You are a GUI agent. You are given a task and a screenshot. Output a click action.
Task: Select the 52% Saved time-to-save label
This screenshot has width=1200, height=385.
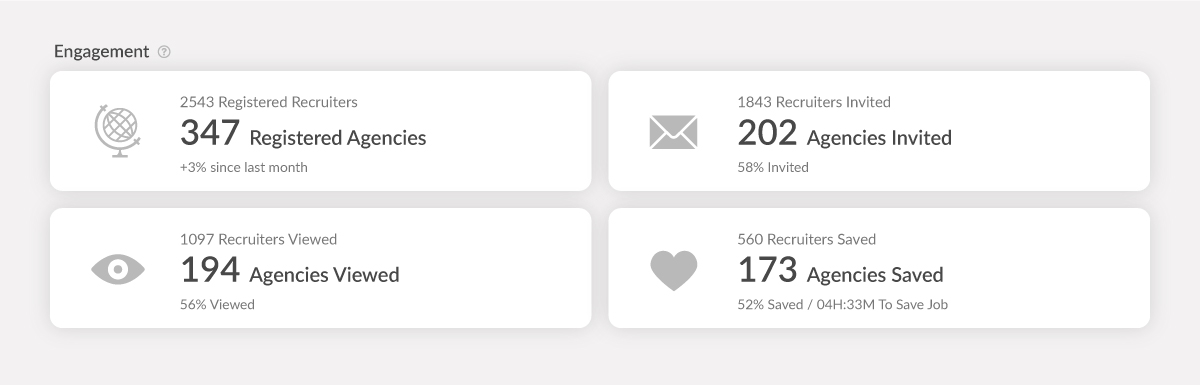click(x=842, y=304)
